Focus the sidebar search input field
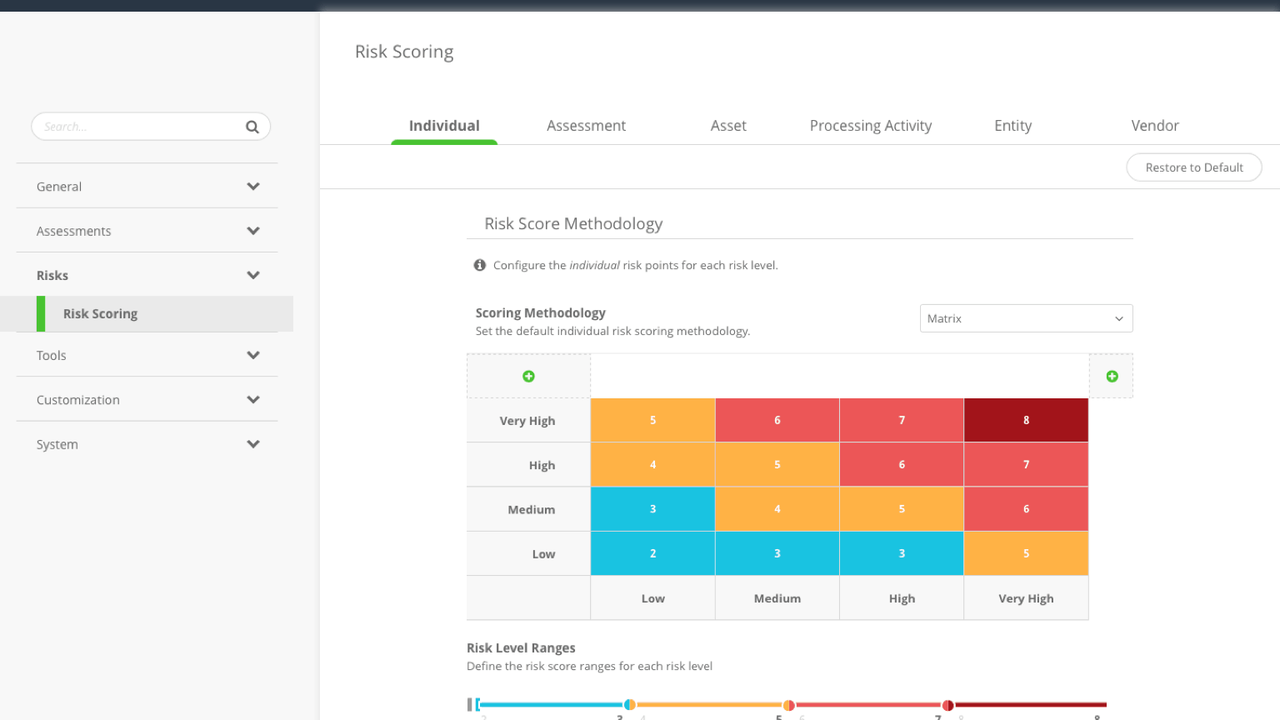Image resolution: width=1280 pixels, height=720 pixels. point(140,127)
